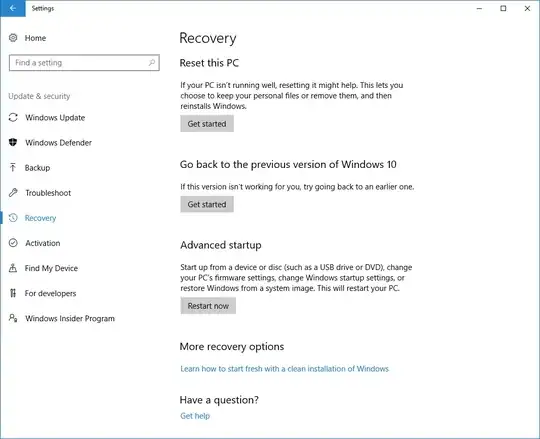Click the Backup upward arrow icon
Image resolution: width=540 pixels, height=439 pixels.
coord(13,167)
